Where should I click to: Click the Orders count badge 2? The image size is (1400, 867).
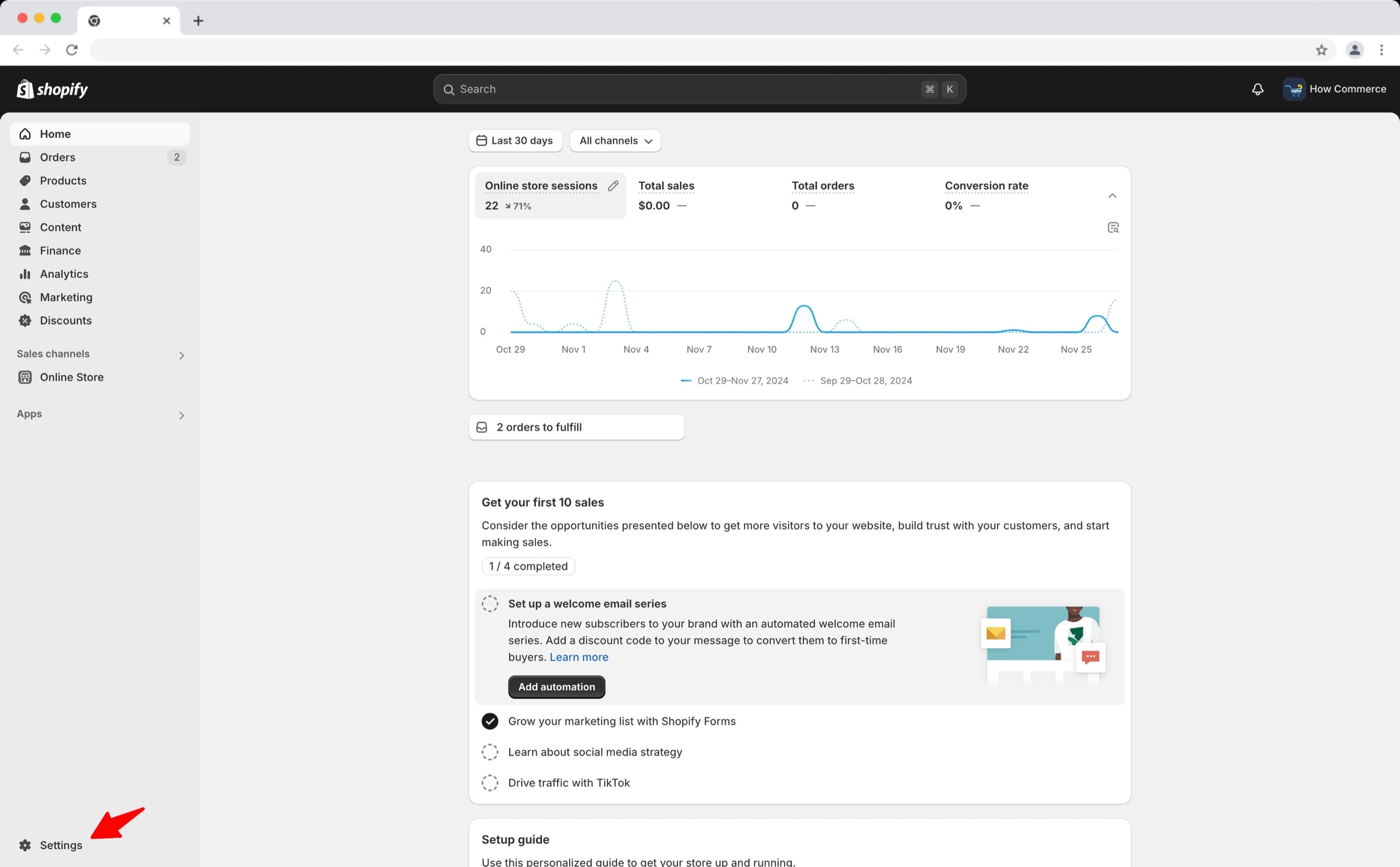(176, 157)
